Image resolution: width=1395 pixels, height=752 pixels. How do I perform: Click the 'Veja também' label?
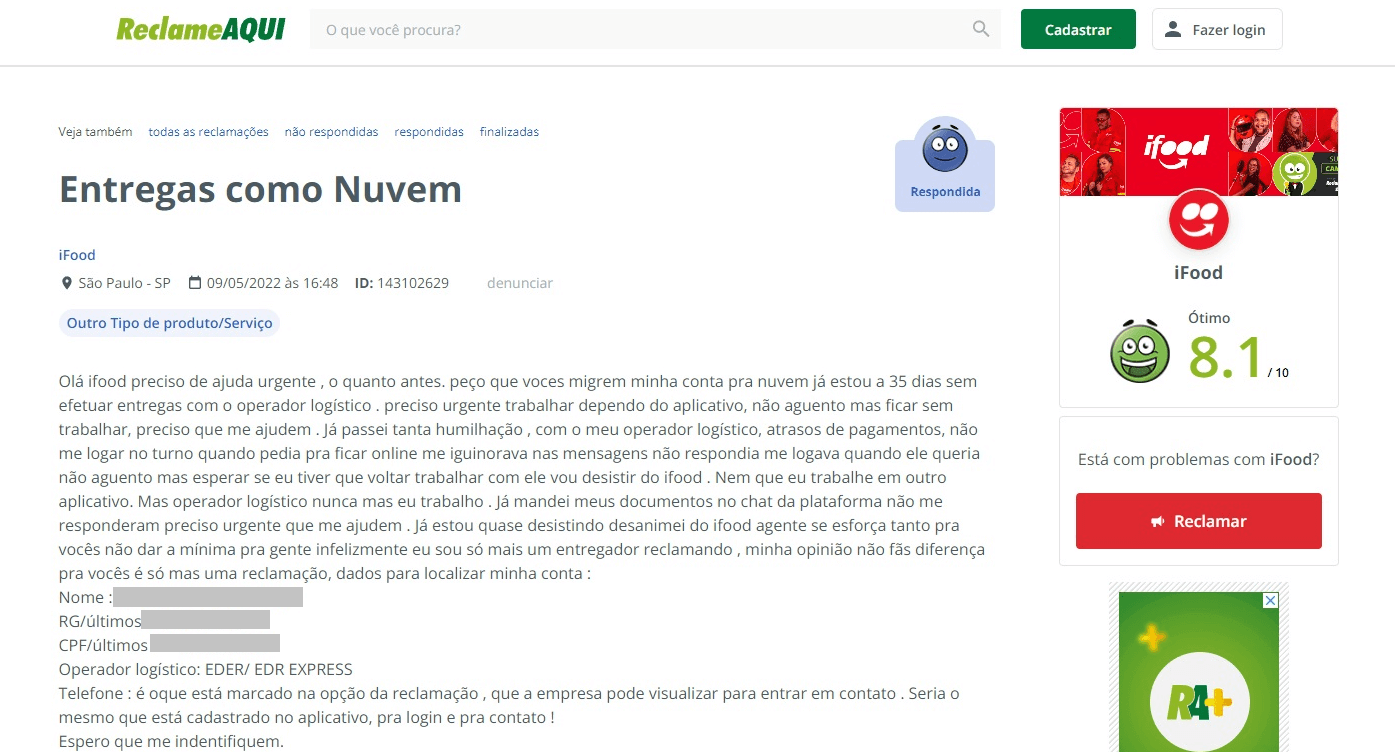click(95, 132)
